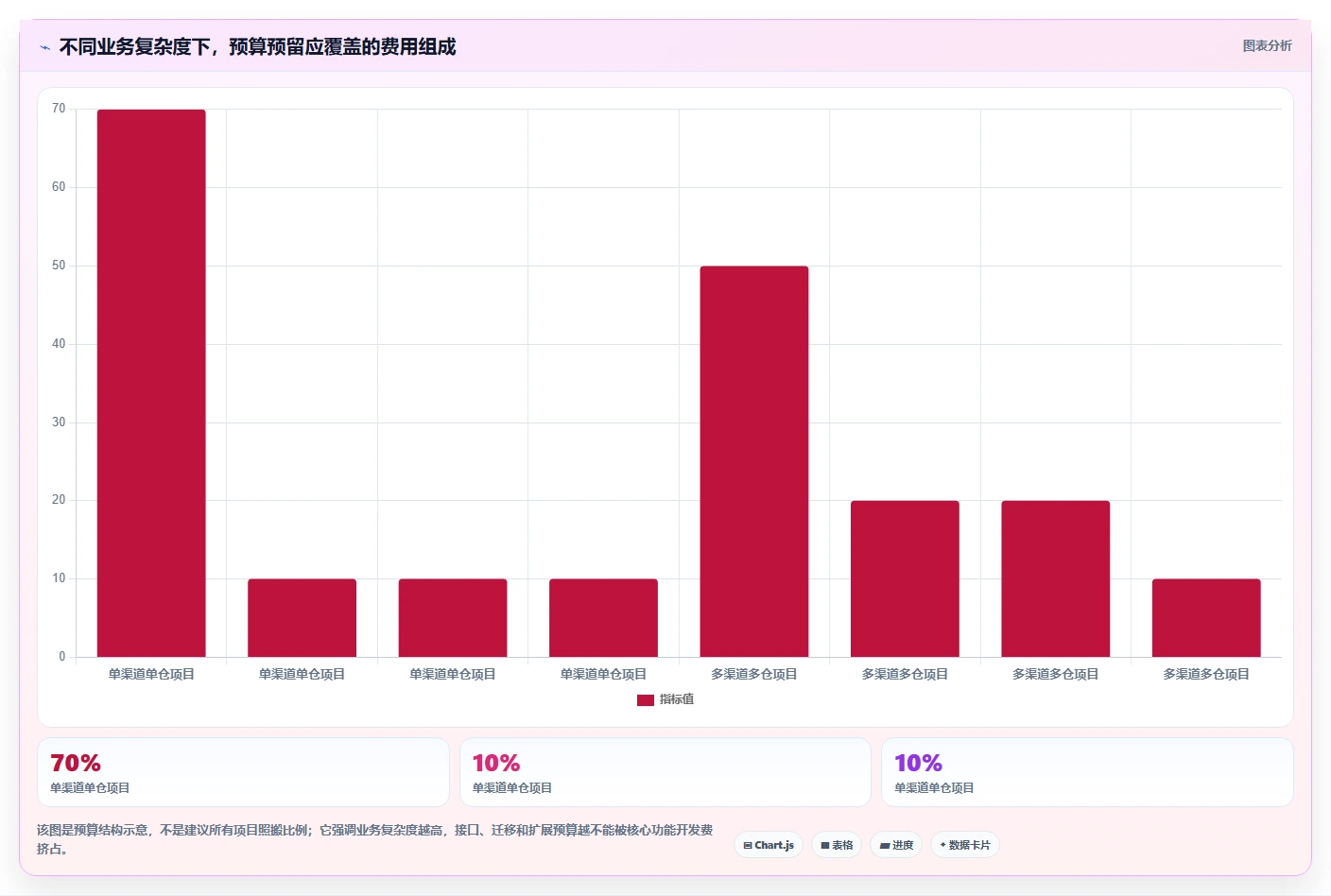Click the tallest bar with value 70
Screen dimensions: 1331x896
point(151,383)
